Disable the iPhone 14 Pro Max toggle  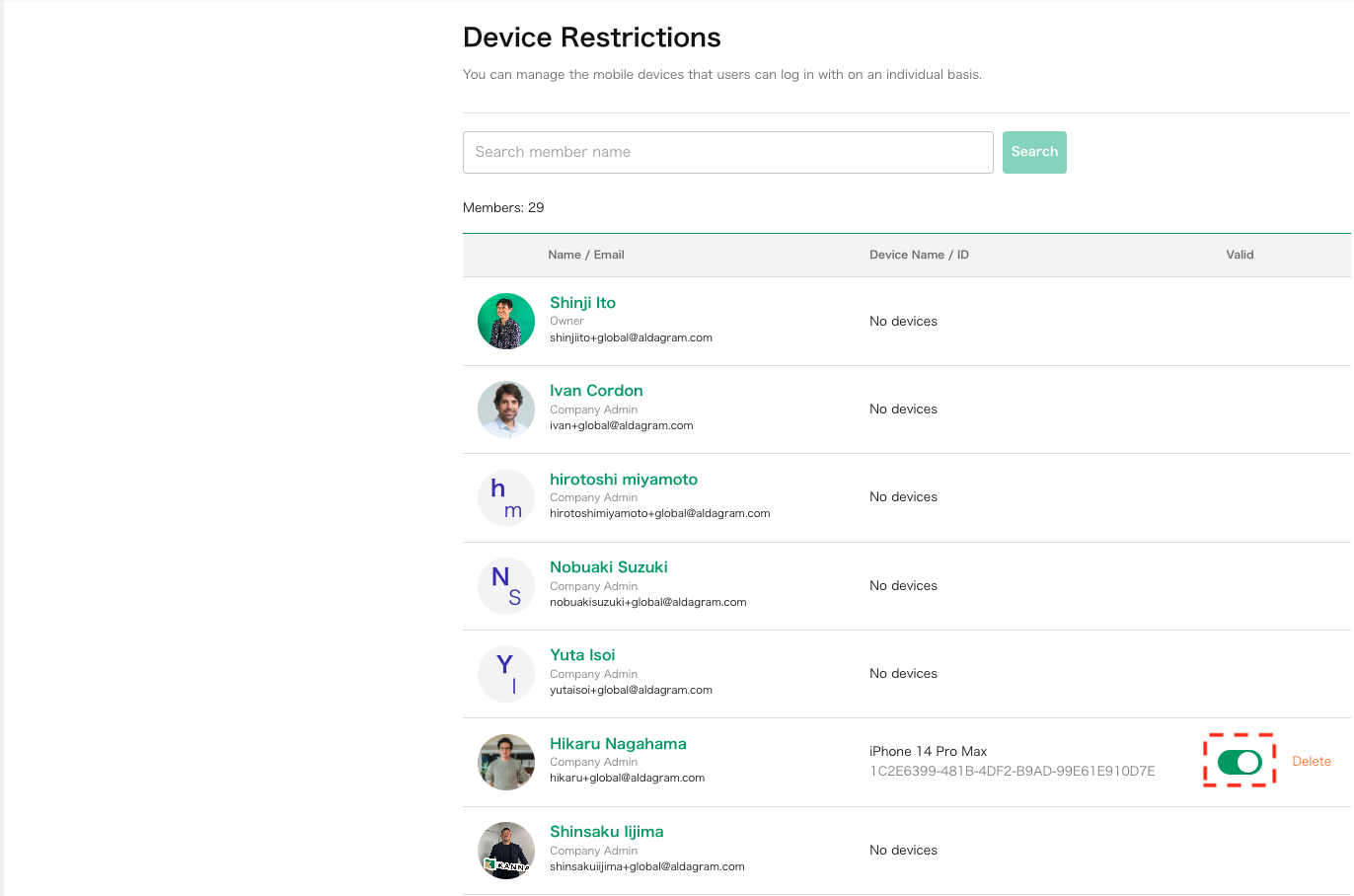pyautogui.click(x=1239, y=762)
